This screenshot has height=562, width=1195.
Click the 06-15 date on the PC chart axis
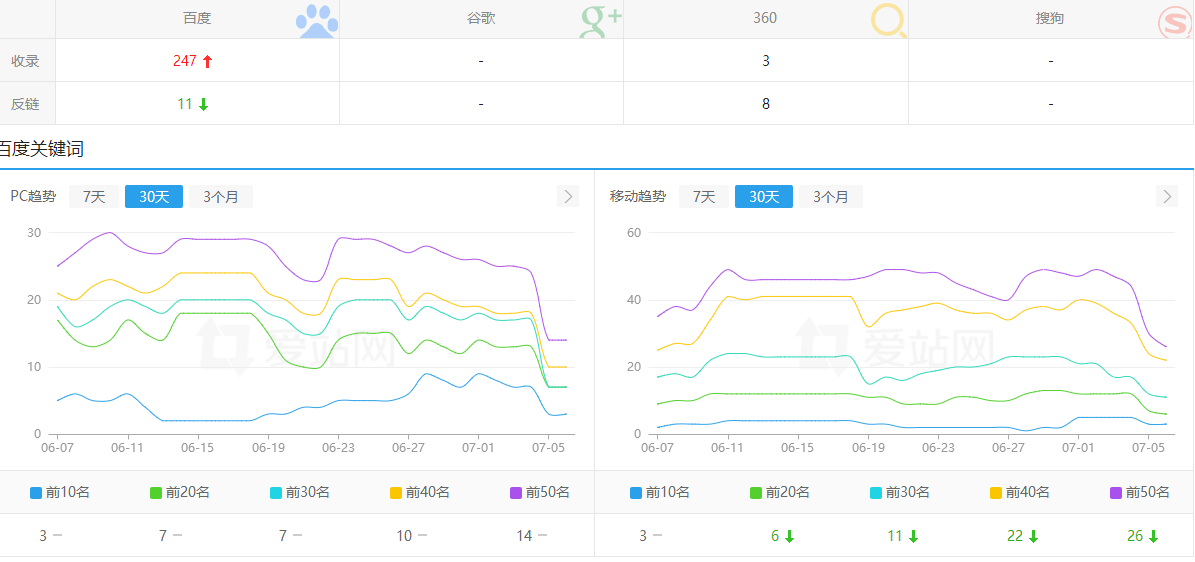(197, 448)
